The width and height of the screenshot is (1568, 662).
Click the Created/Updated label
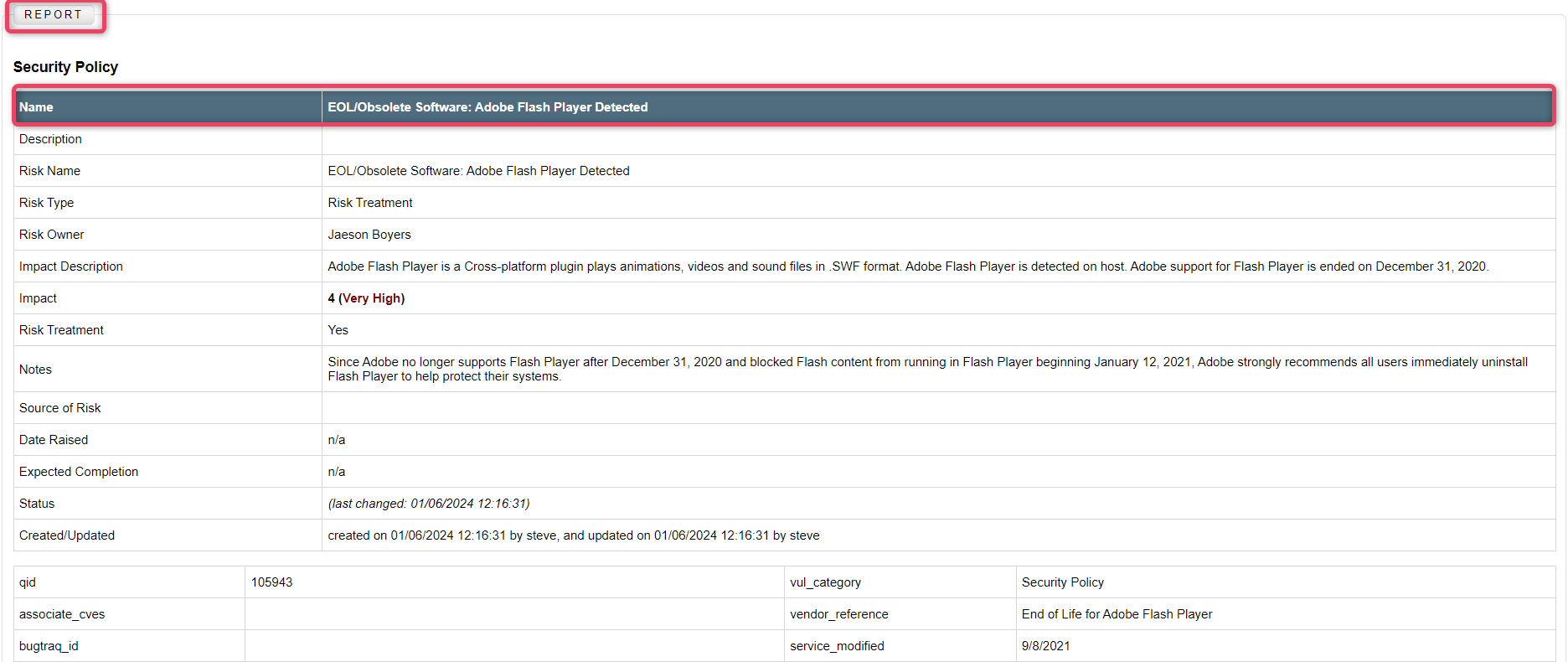click(67, 535)
